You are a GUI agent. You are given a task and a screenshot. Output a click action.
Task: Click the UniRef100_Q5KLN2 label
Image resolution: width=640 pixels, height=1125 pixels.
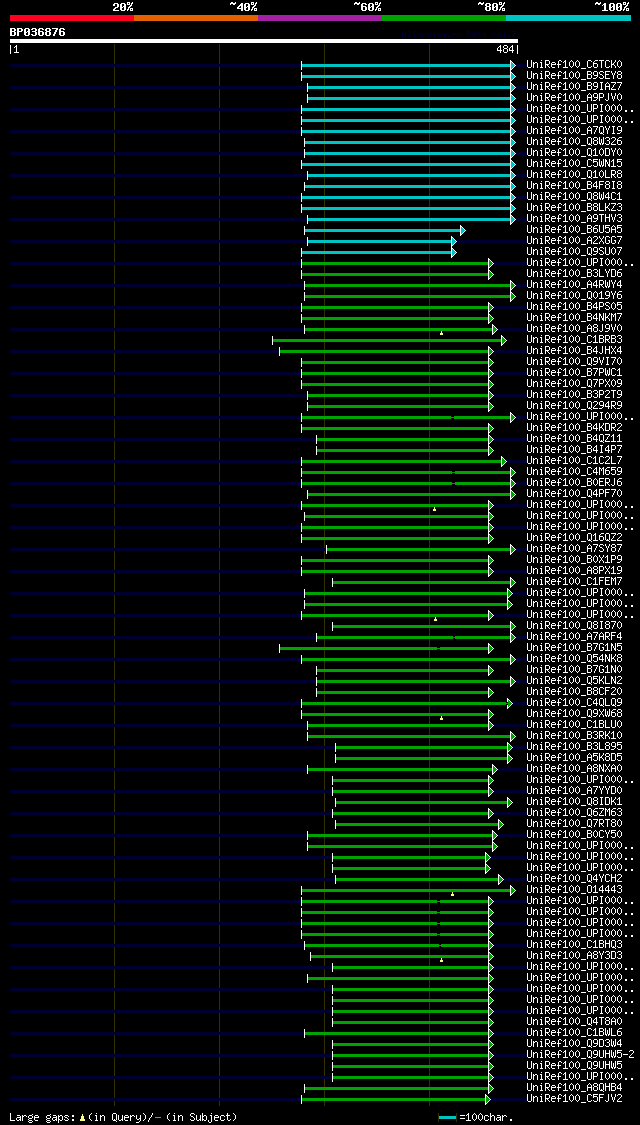point(574,681)
